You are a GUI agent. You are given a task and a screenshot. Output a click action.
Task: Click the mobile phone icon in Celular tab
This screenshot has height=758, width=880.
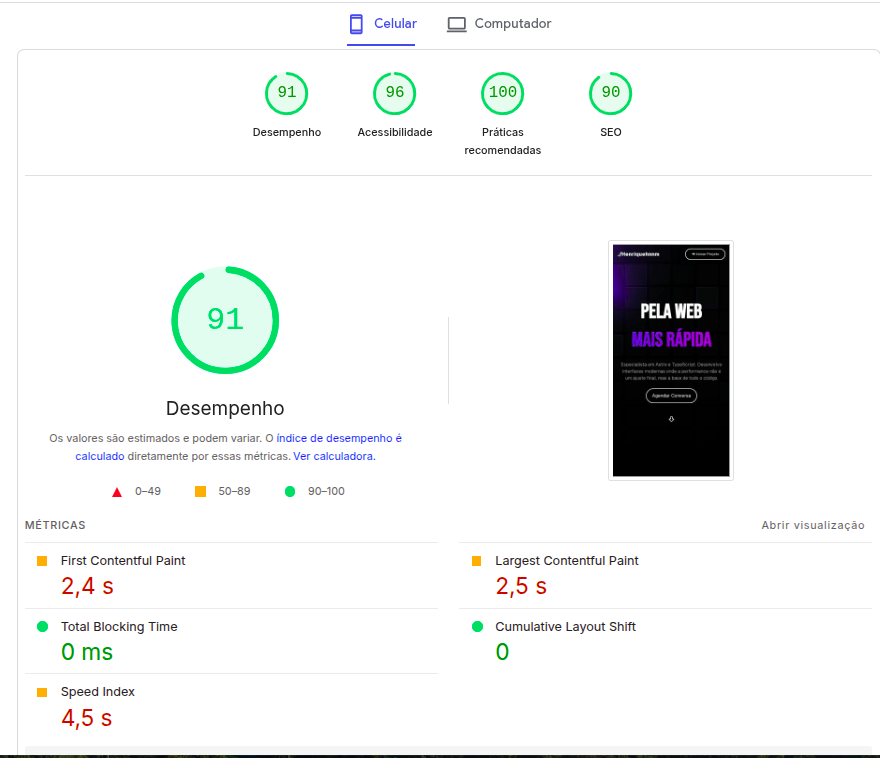click(356, 24)
